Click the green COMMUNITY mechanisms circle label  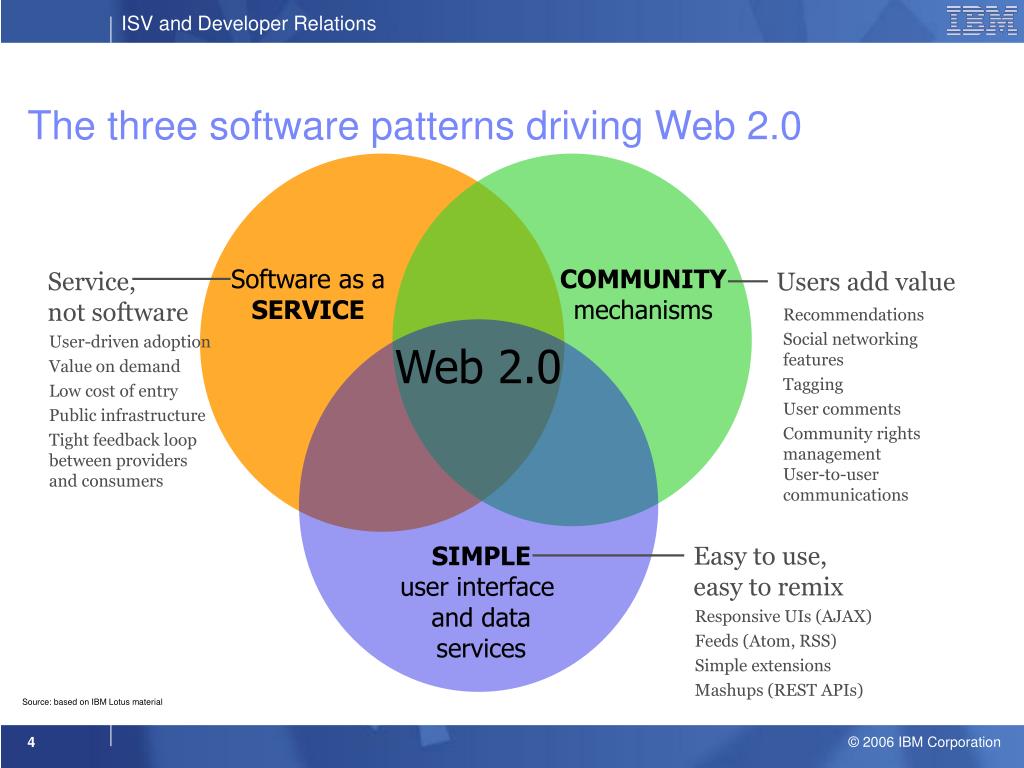tap(643, 295)
